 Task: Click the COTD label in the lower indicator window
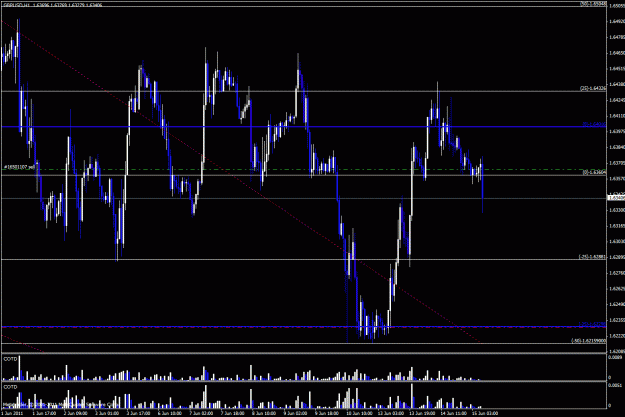(x=10, y=387)
